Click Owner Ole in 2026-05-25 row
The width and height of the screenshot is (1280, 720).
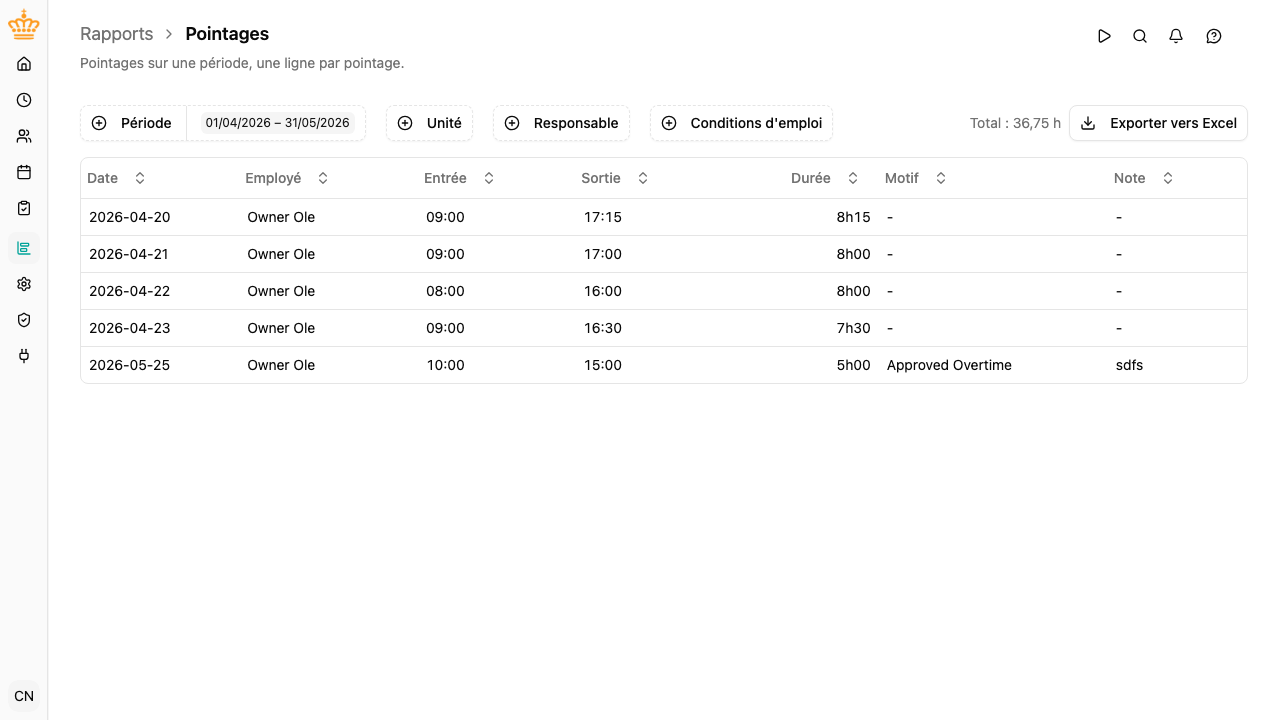(281, 365)
